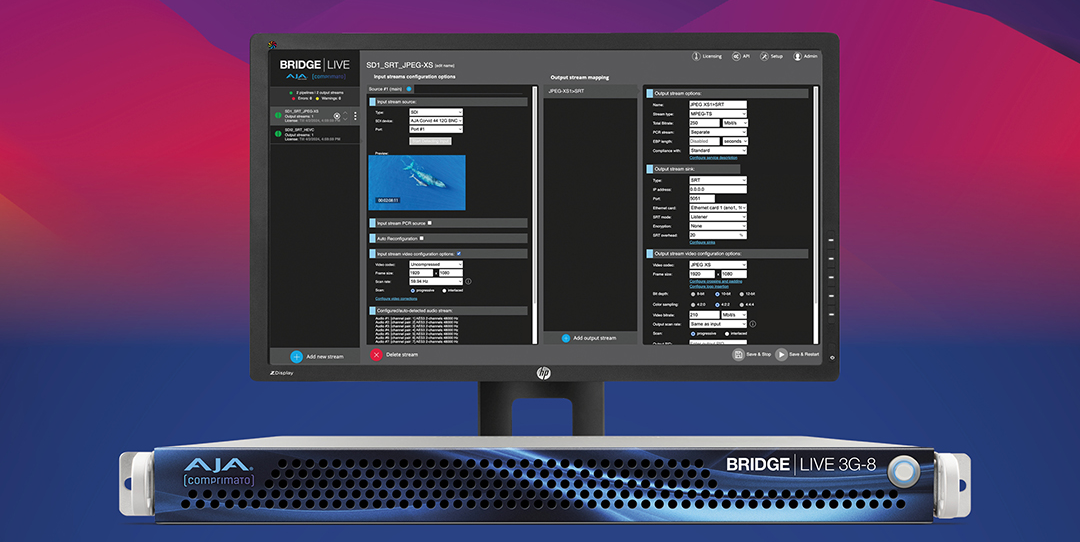Screen dimensions: 1080x542
Task: Collapse Input stream source section marker
Action: coord(373,102)
